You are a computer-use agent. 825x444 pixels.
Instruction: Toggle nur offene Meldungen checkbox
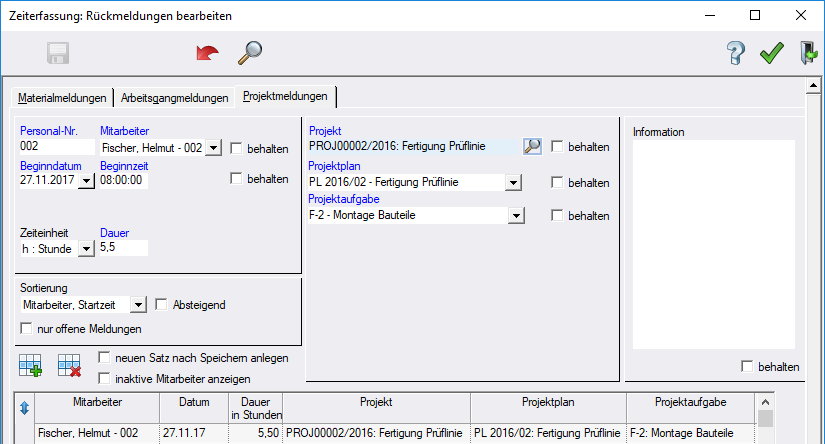[x=27, y=328]
